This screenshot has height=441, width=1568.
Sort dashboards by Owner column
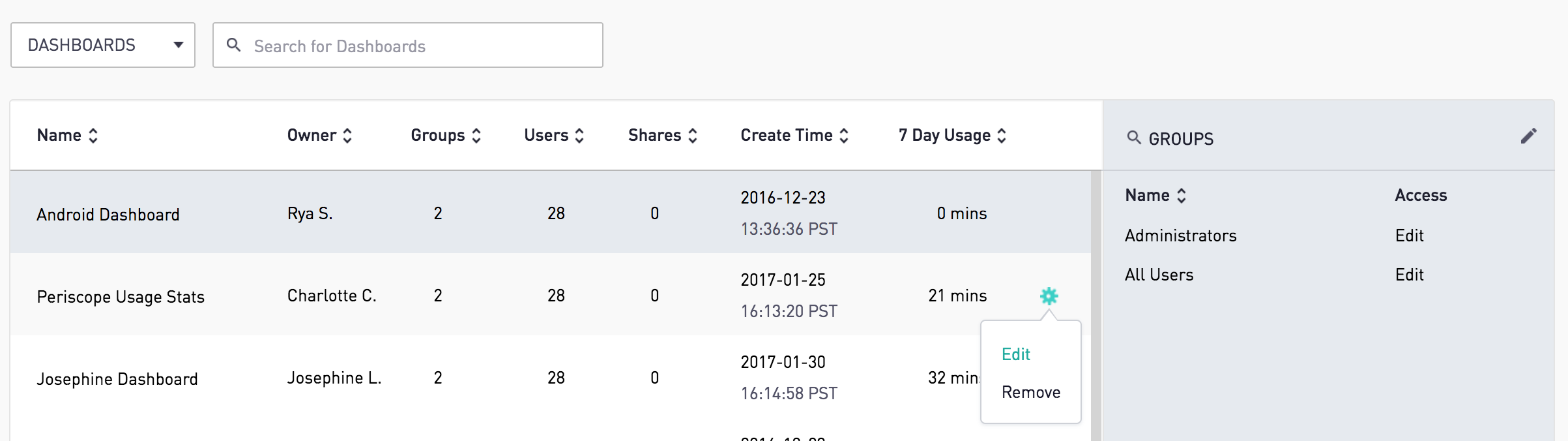tap(347, 136)
